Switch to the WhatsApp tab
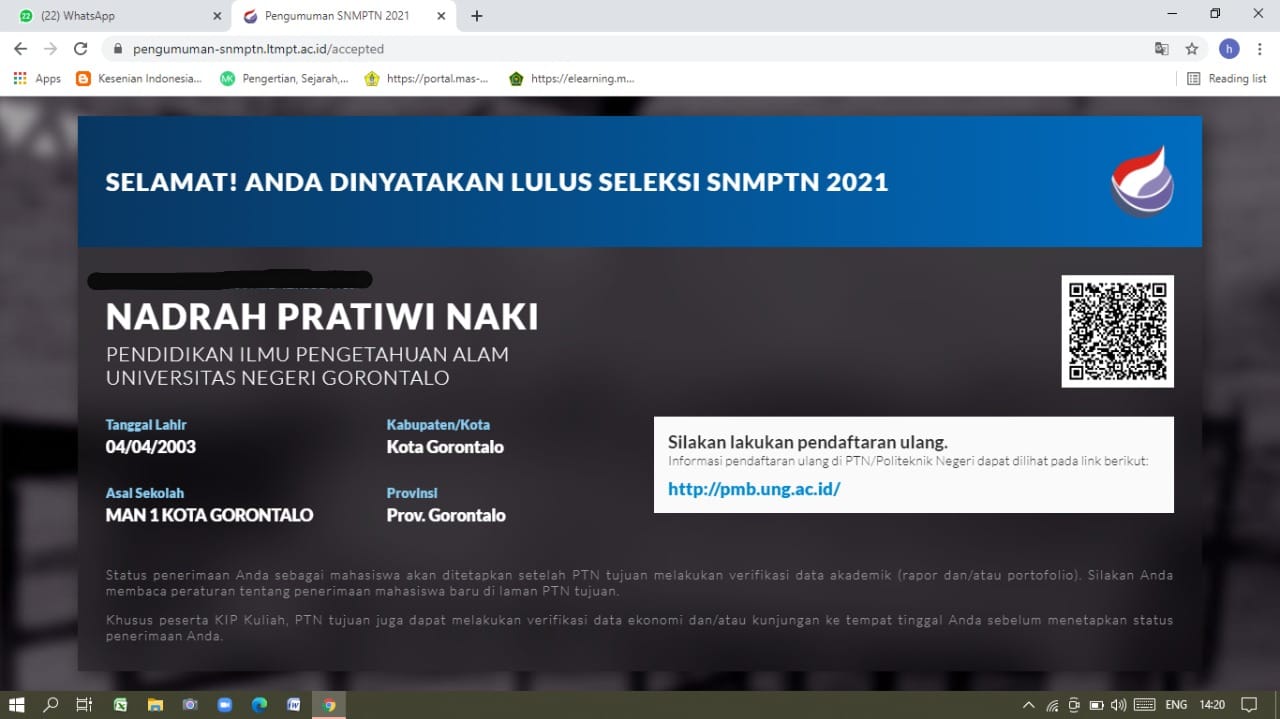Viewport: 1280px width, 719px height. pyautogui.click(x=118, y=16)
